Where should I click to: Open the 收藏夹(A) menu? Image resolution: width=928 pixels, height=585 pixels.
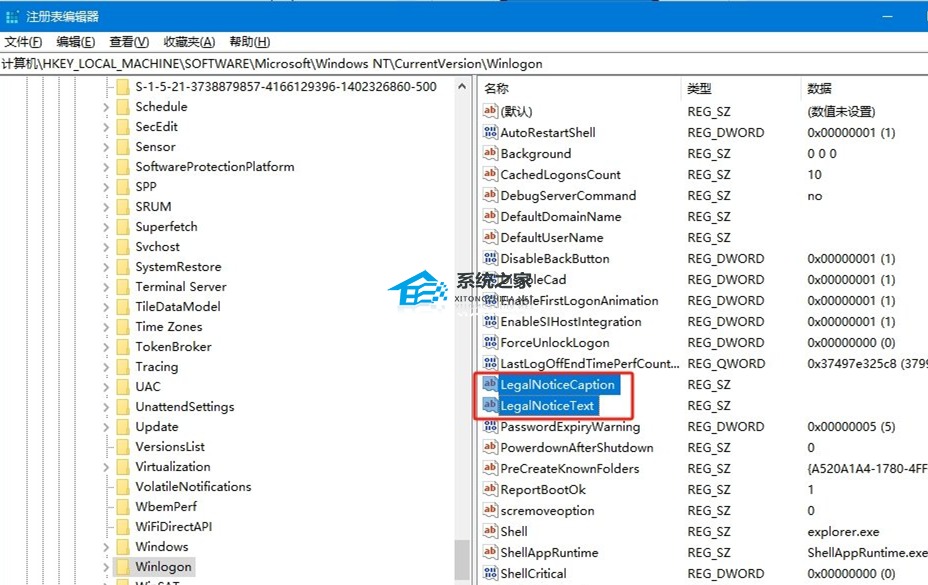(x=189, y=42)
